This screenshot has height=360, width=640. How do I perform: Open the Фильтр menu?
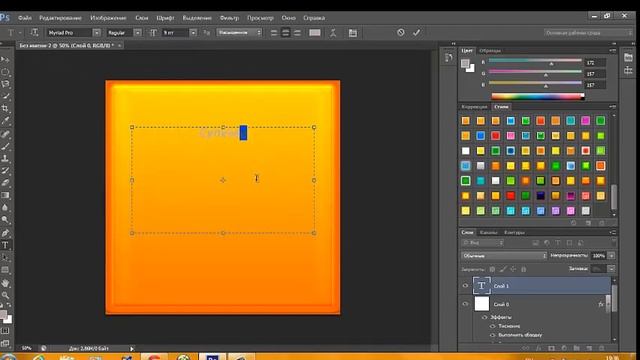click(x=229, y=18)
